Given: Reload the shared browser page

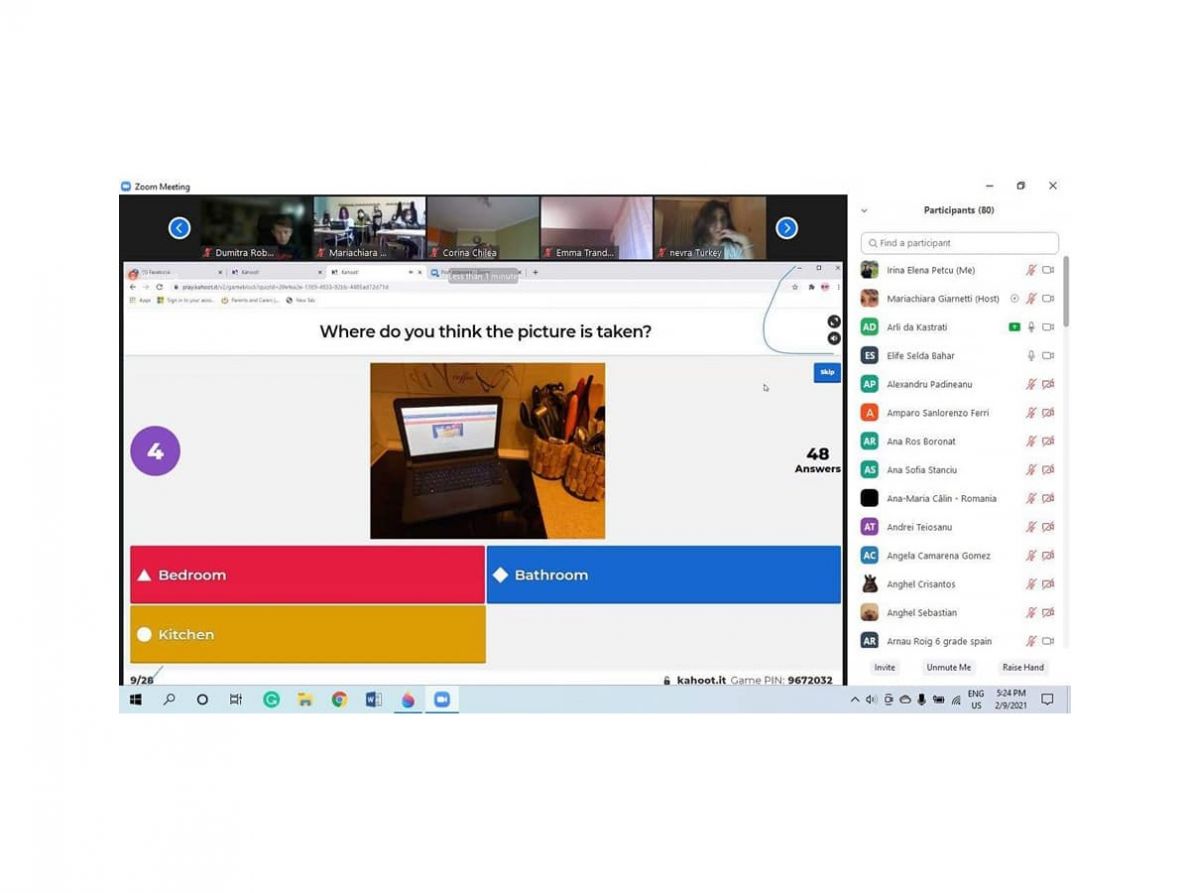Looking at the screenshot, I should pos(159,287).
